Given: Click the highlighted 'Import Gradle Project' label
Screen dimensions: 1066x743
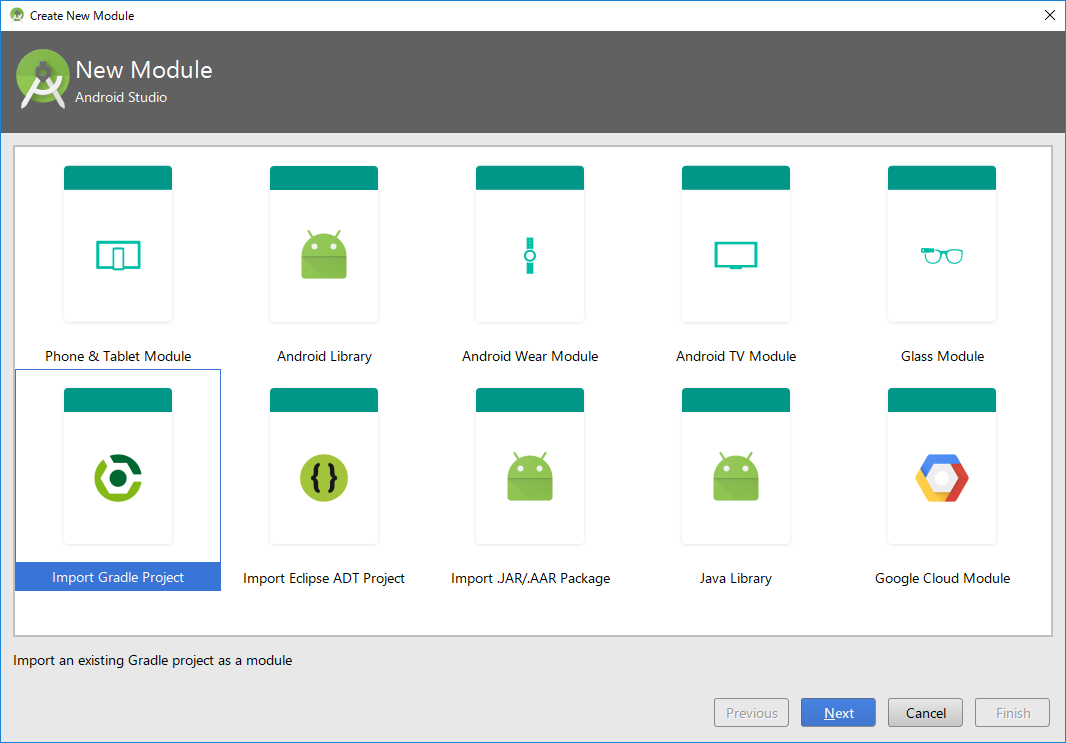Looking at the screenshot, I should 118,577.
